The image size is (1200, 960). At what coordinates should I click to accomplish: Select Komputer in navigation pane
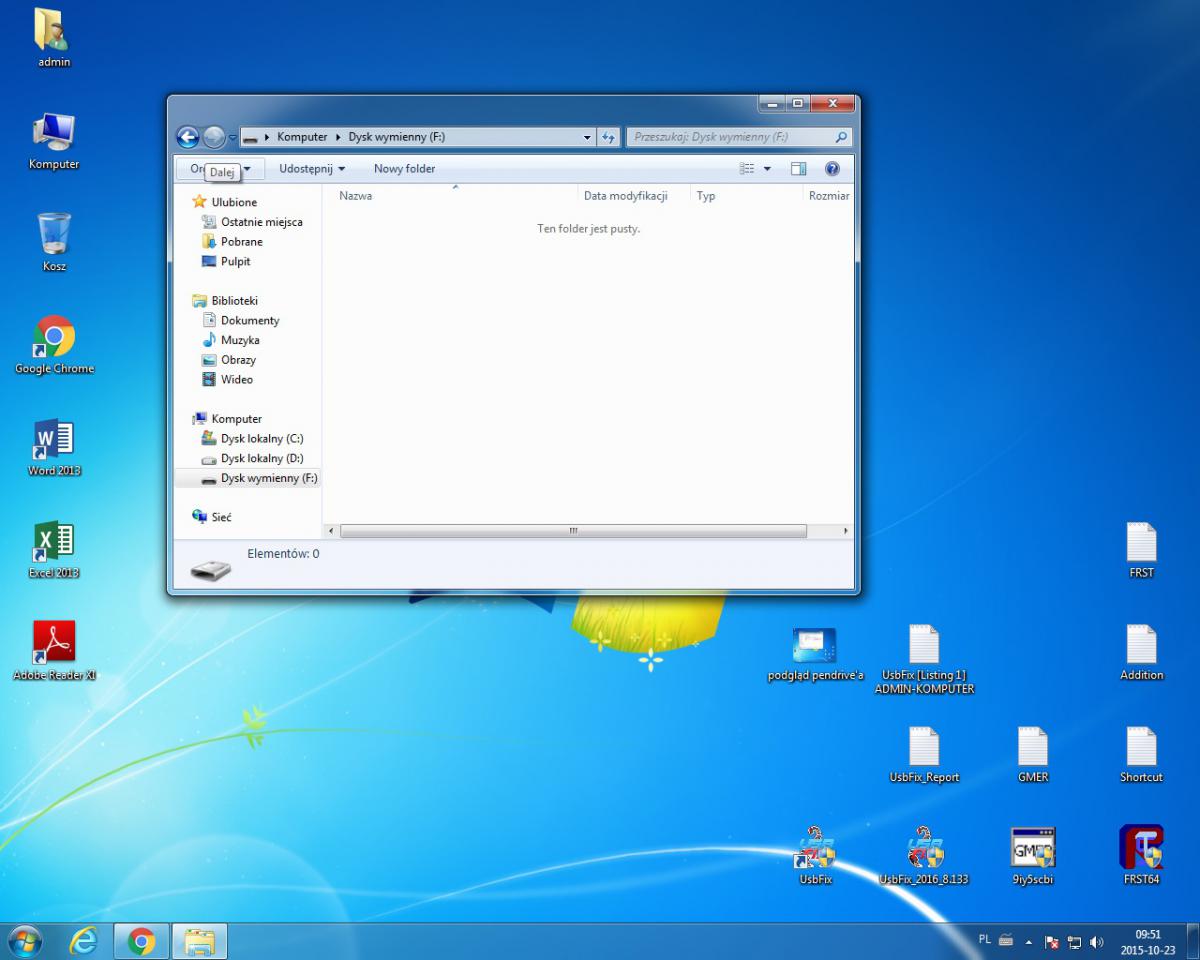[236, 419]
